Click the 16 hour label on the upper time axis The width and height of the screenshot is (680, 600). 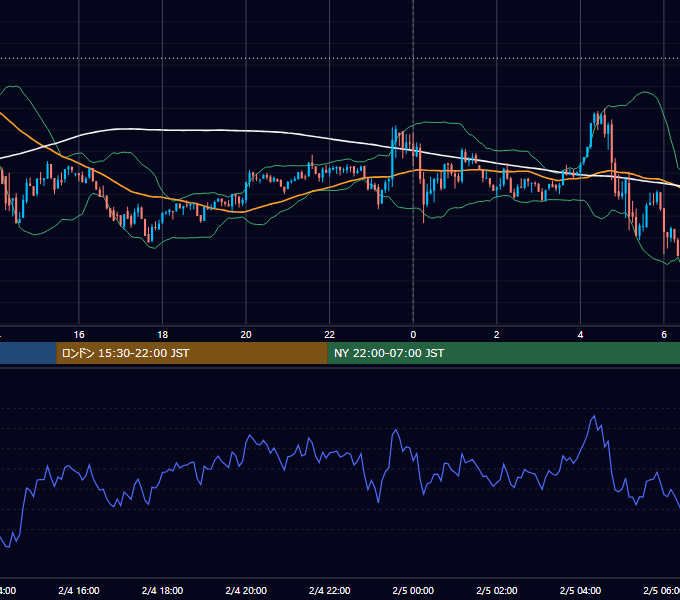[79, 335]
